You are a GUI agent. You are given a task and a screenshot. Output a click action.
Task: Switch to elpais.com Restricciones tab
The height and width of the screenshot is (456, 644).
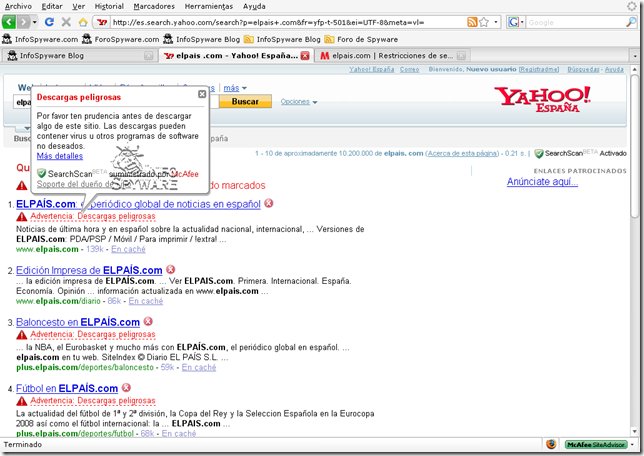point(392,55)
